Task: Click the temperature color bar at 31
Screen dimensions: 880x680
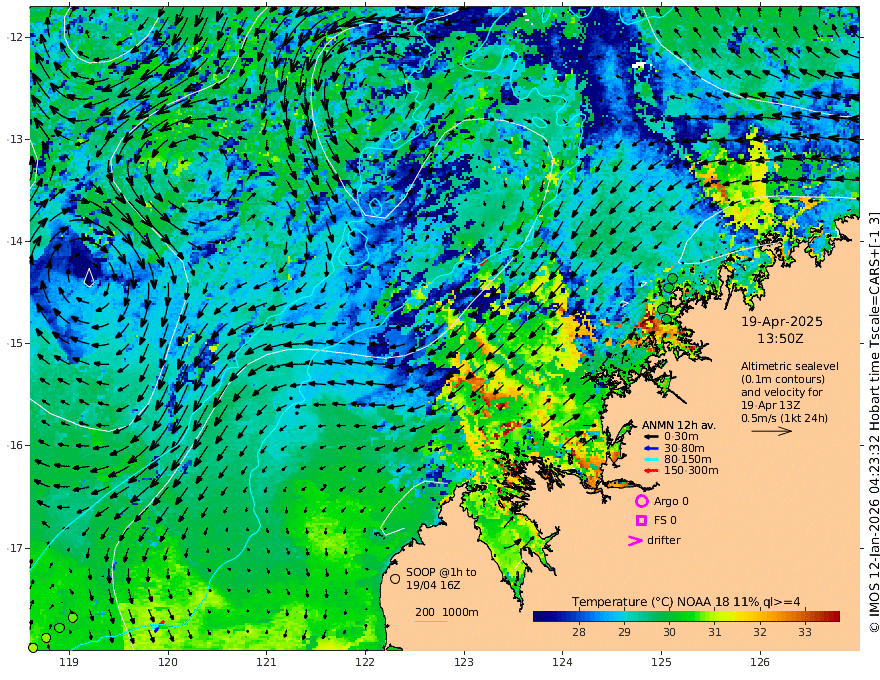Action: click(x=714, y=617)
